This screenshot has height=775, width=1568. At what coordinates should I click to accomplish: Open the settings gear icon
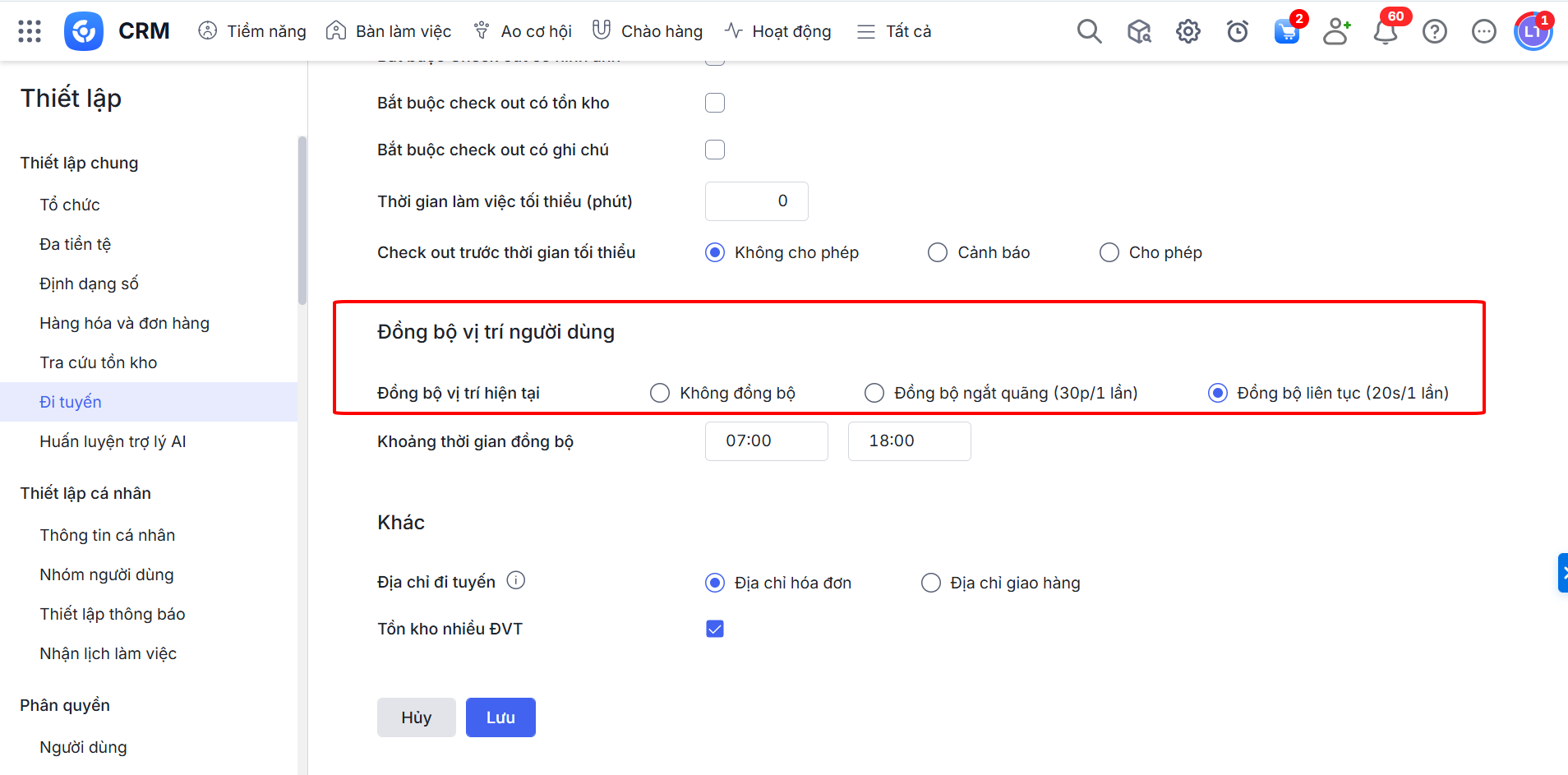click(x=1188, y=31)
